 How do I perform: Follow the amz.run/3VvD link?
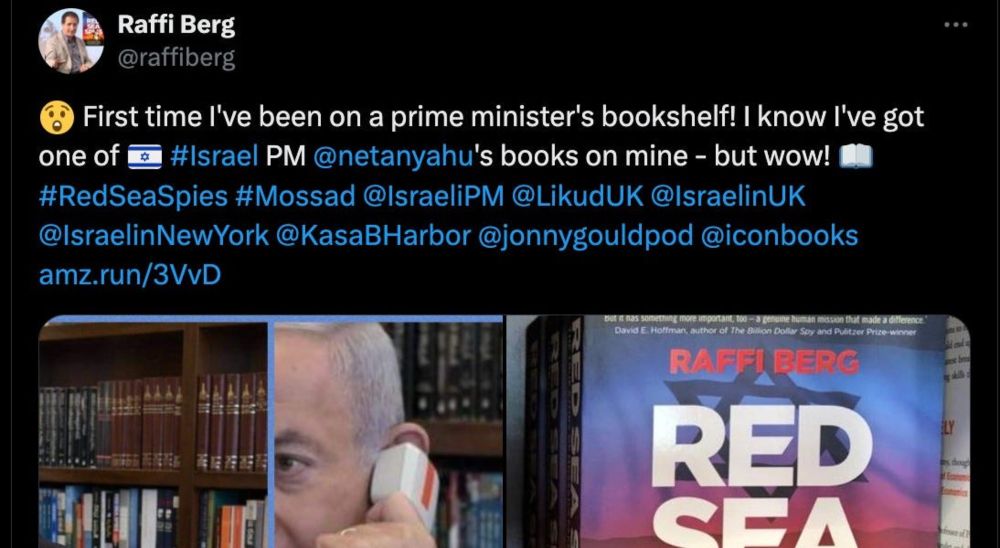[130, 276]
